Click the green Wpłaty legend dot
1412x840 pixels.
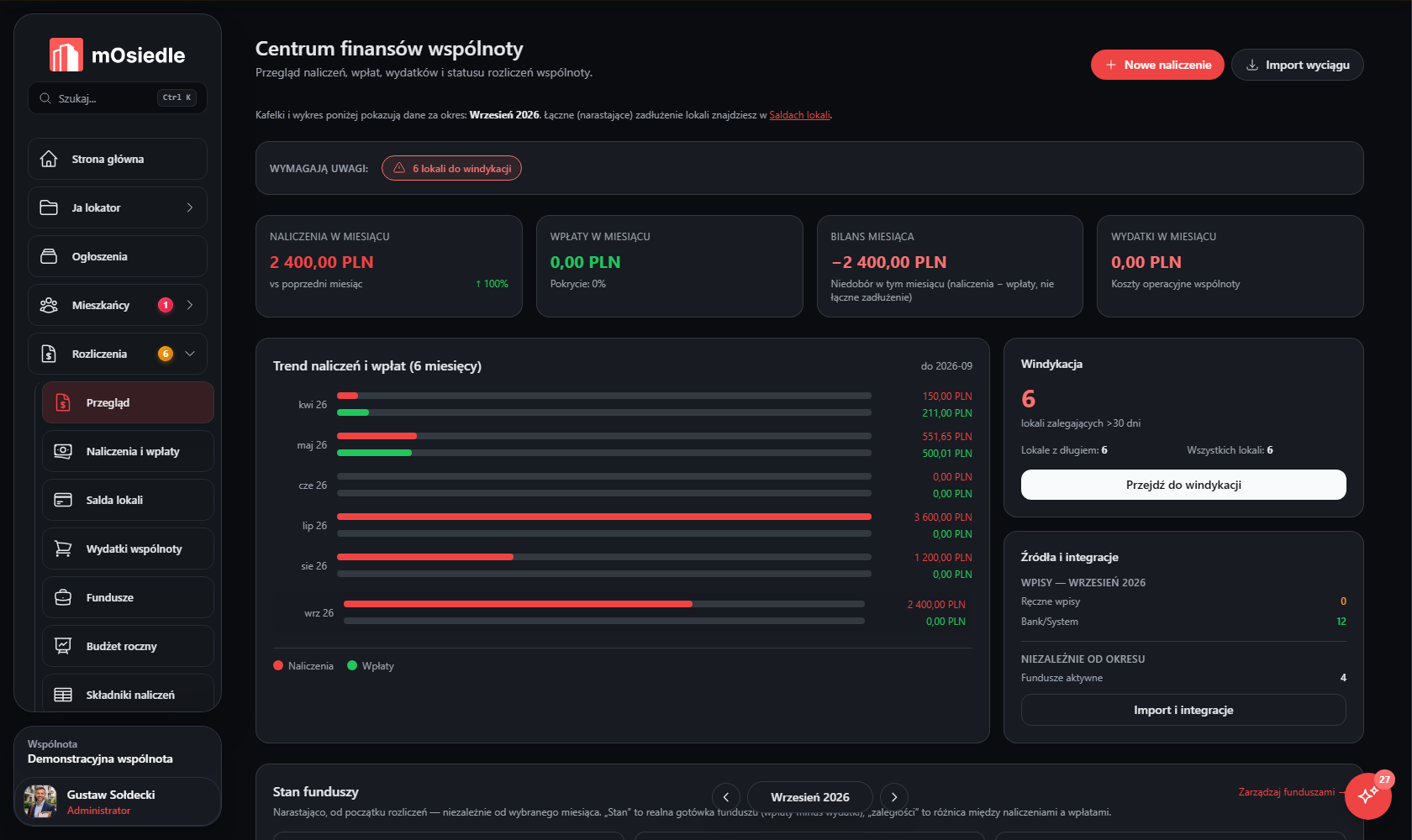tap(352, 665)
